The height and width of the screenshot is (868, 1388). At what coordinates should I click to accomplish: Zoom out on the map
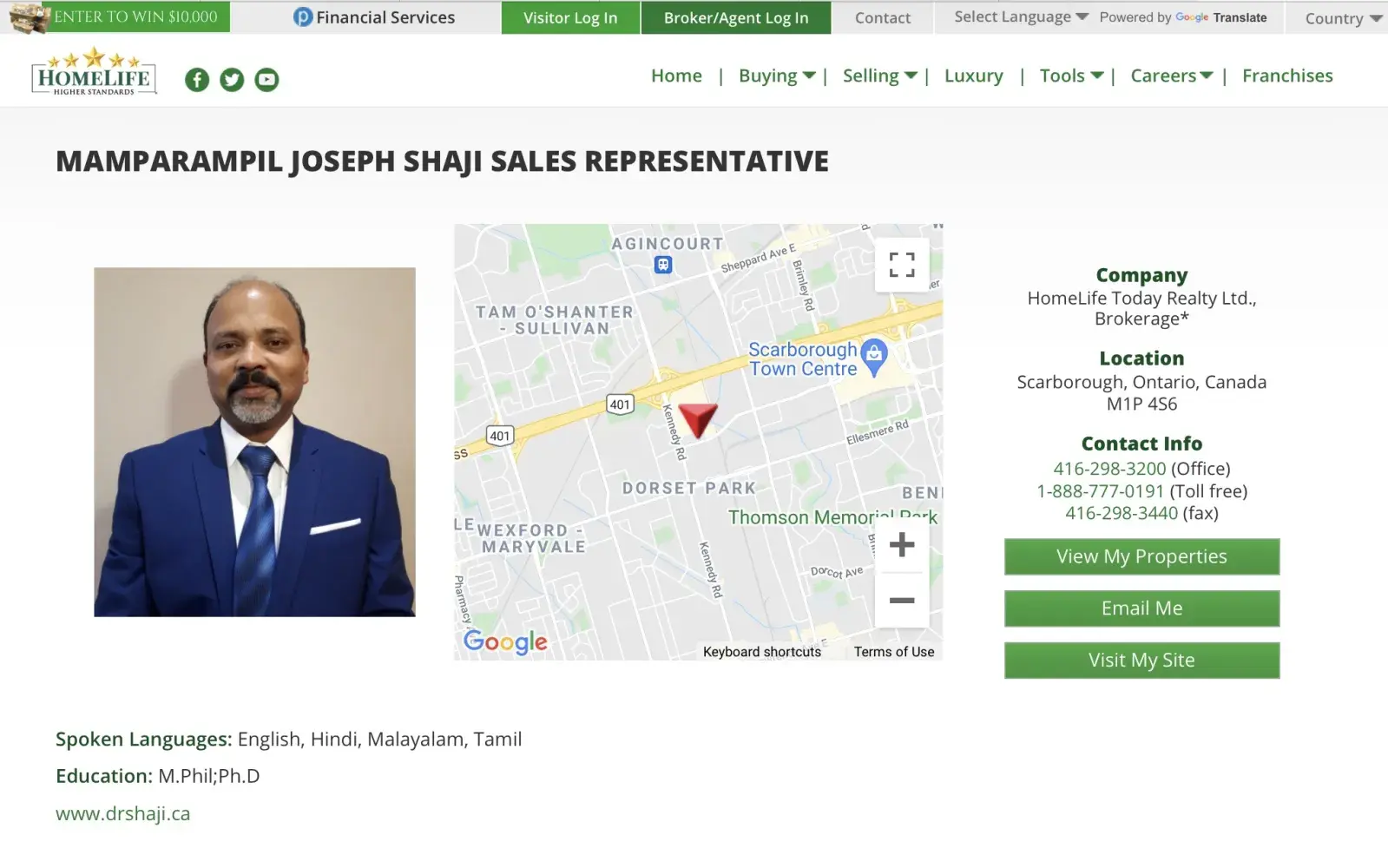point(902,601)
